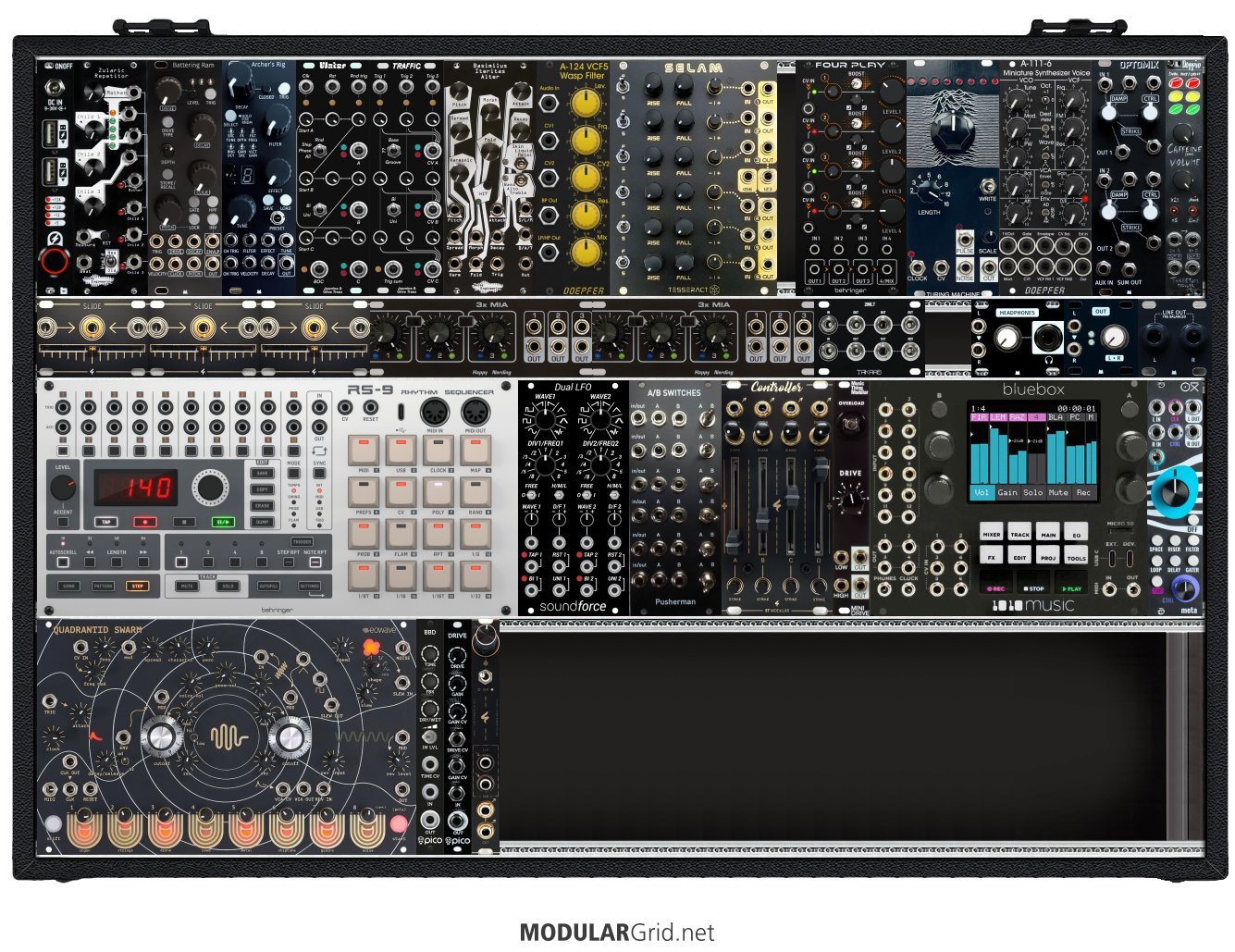Click the Mix yellow knob on the A-124 Wasp Filter
Screen dimensions: 1235x952
[x=584, y=252]
